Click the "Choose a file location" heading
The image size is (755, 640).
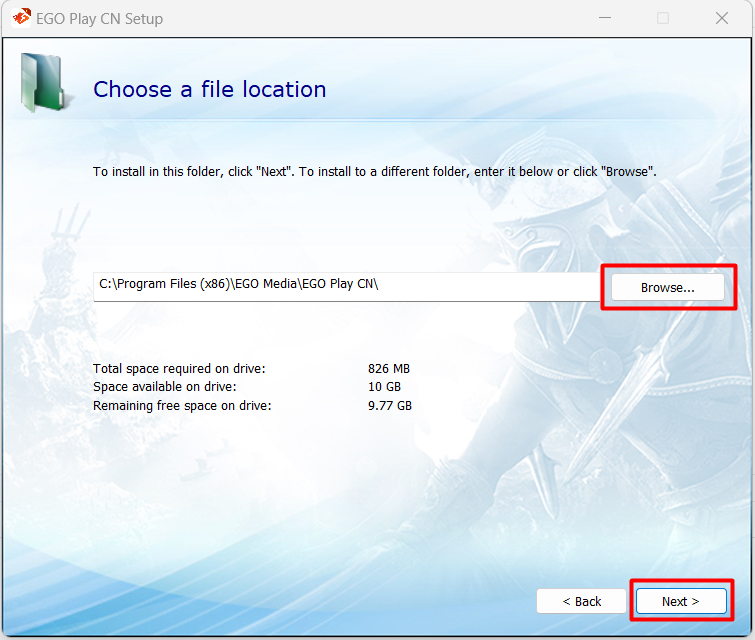pyautogui.click(x=209, y=90)
